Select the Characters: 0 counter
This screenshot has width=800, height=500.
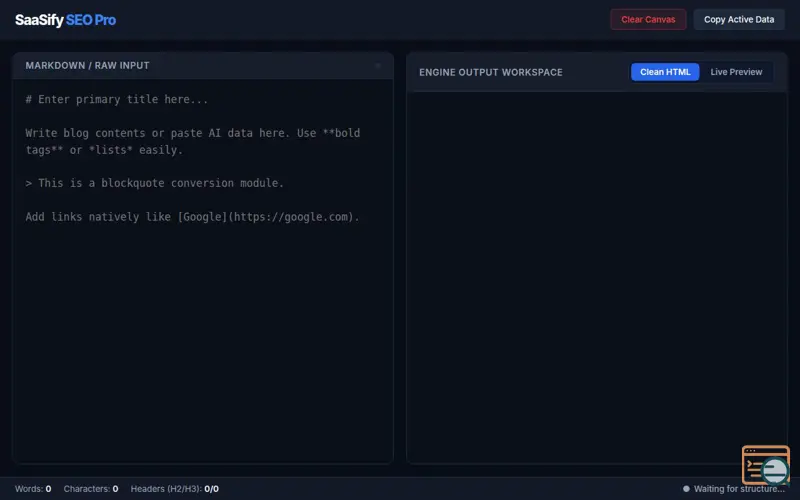tap(91, 489)
